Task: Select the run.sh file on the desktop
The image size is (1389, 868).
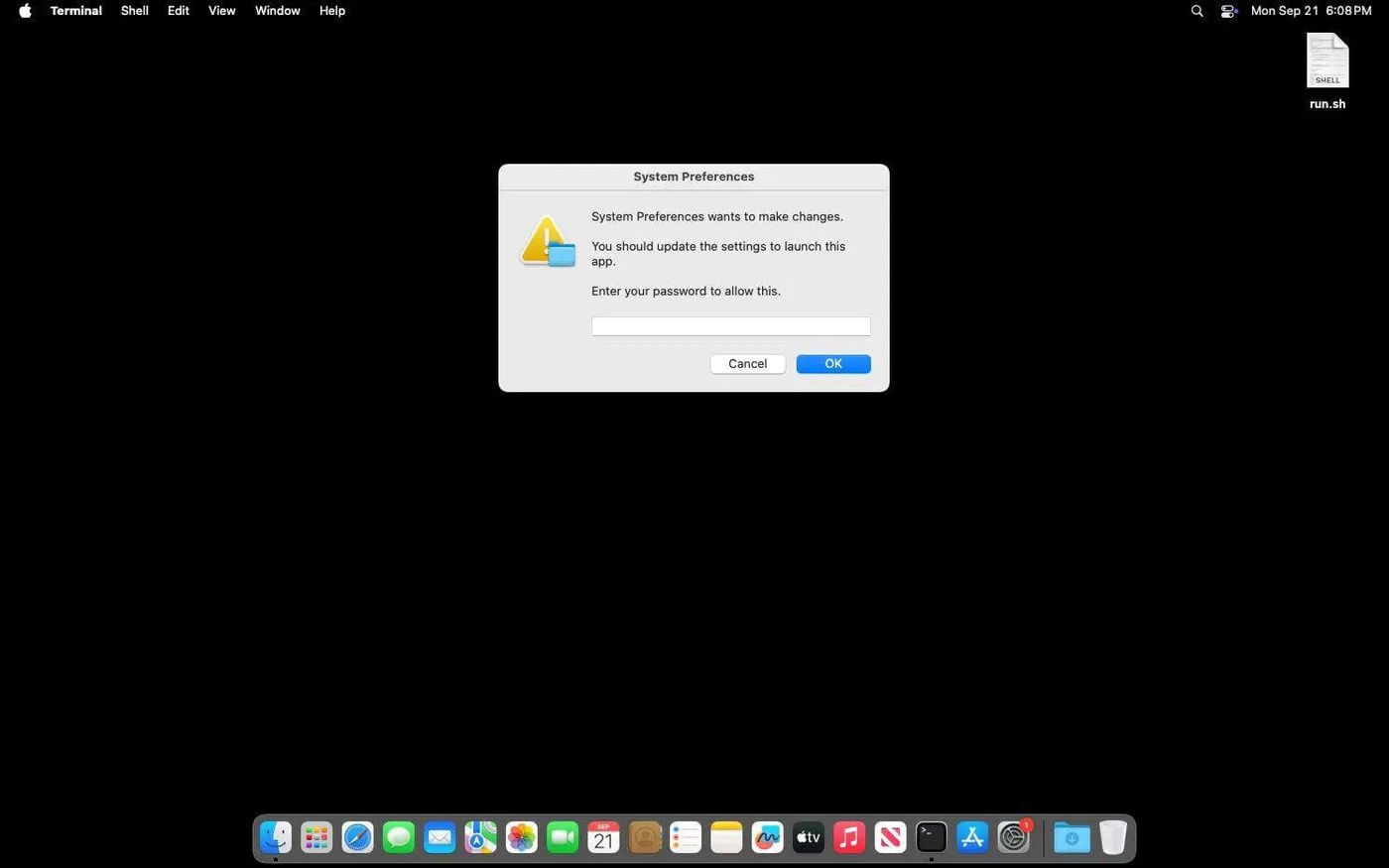Action: point(1327,71)
